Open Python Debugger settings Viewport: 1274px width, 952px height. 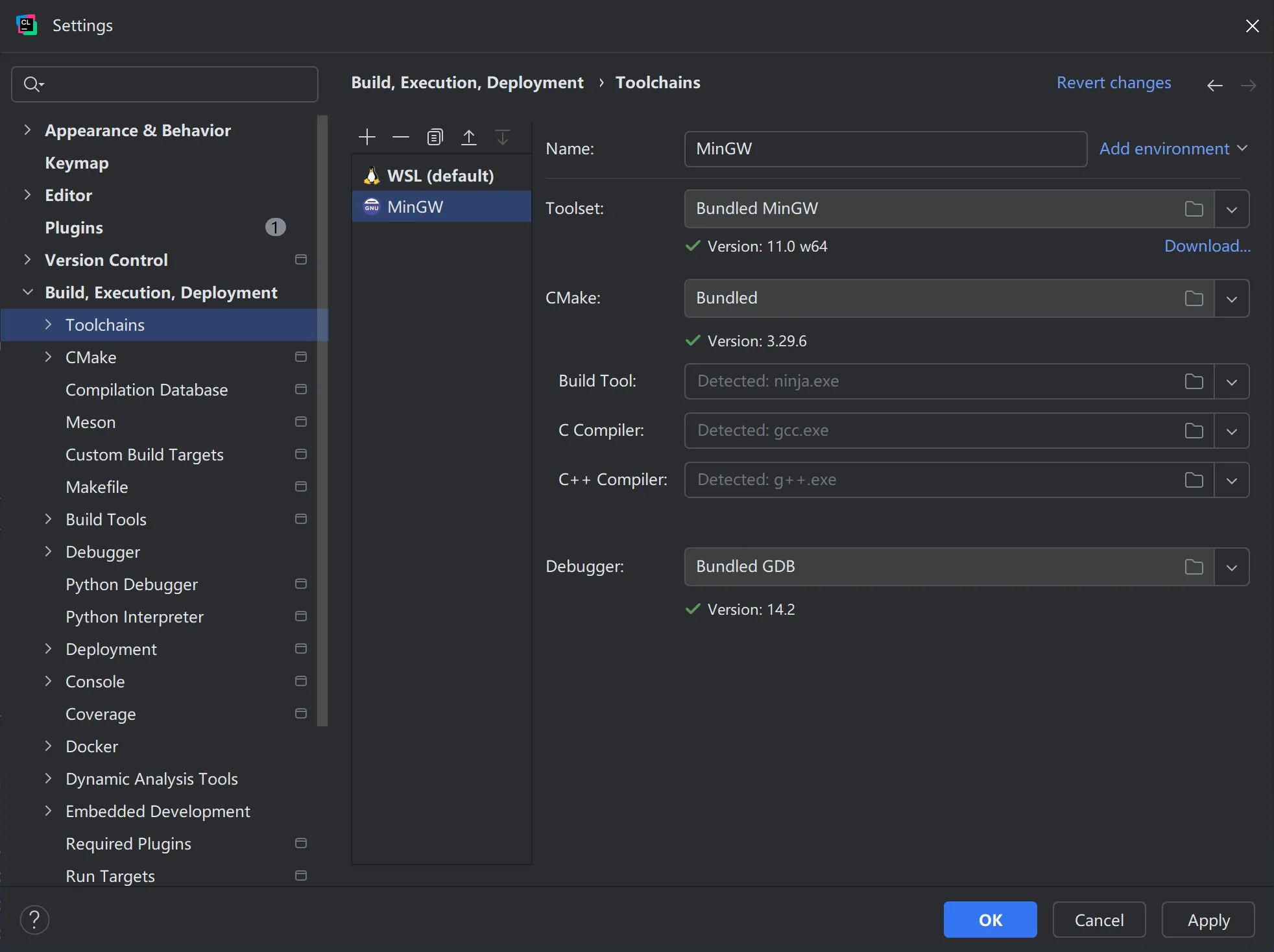tap(132, 584)
